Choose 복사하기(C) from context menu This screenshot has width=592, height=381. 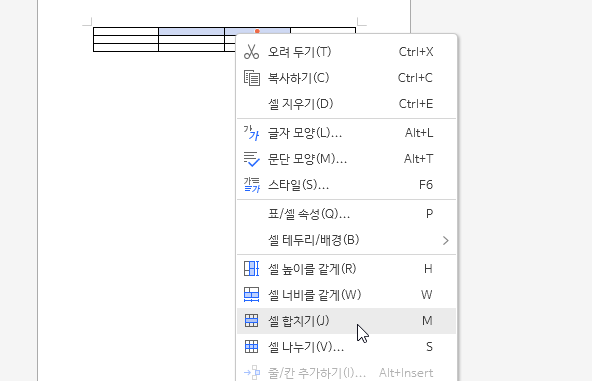tap(346, 78)
